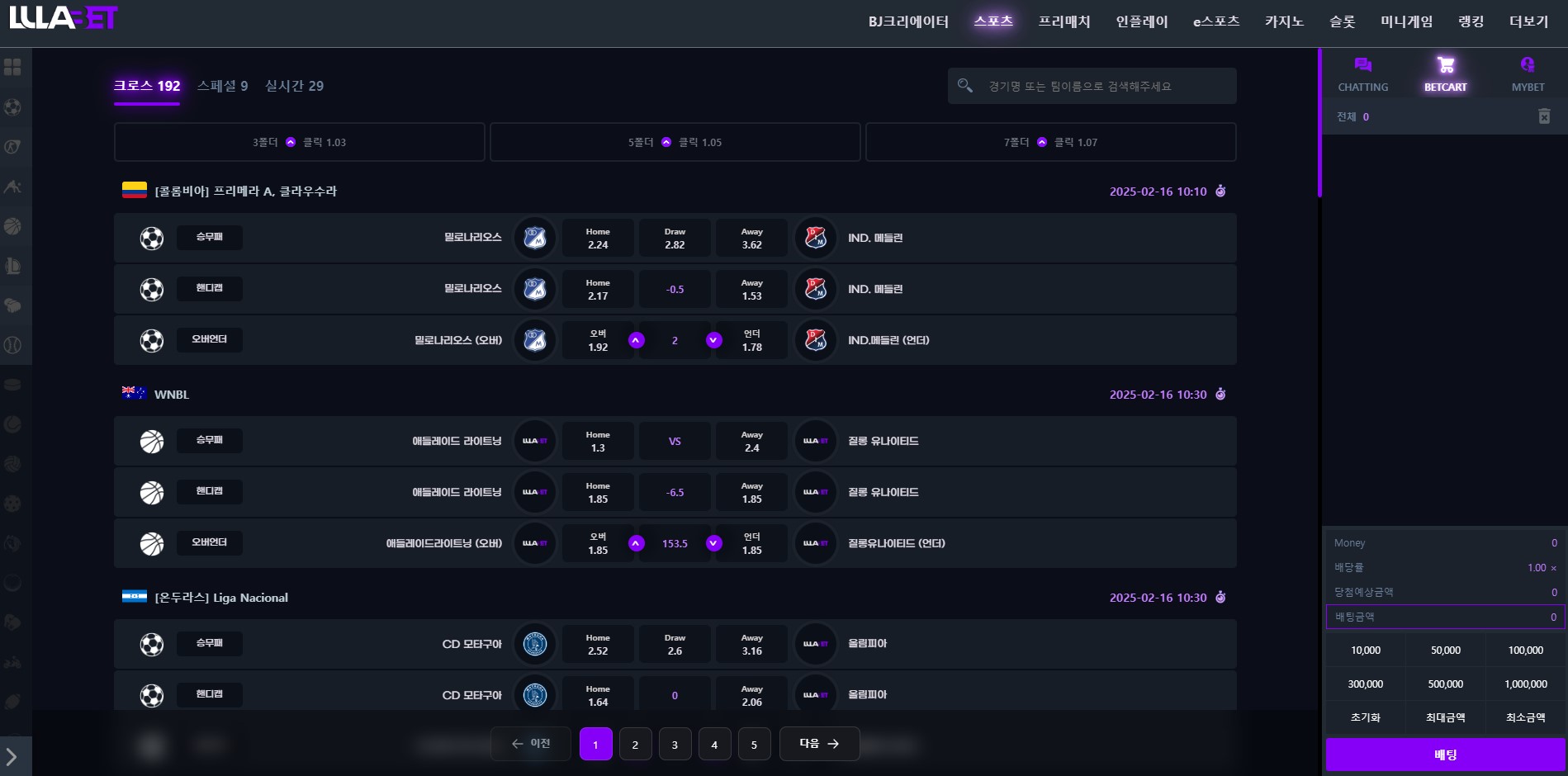Click stopwatch icon beside WNBL match time
This screenshot has width=1568, height=776.
1220,395
